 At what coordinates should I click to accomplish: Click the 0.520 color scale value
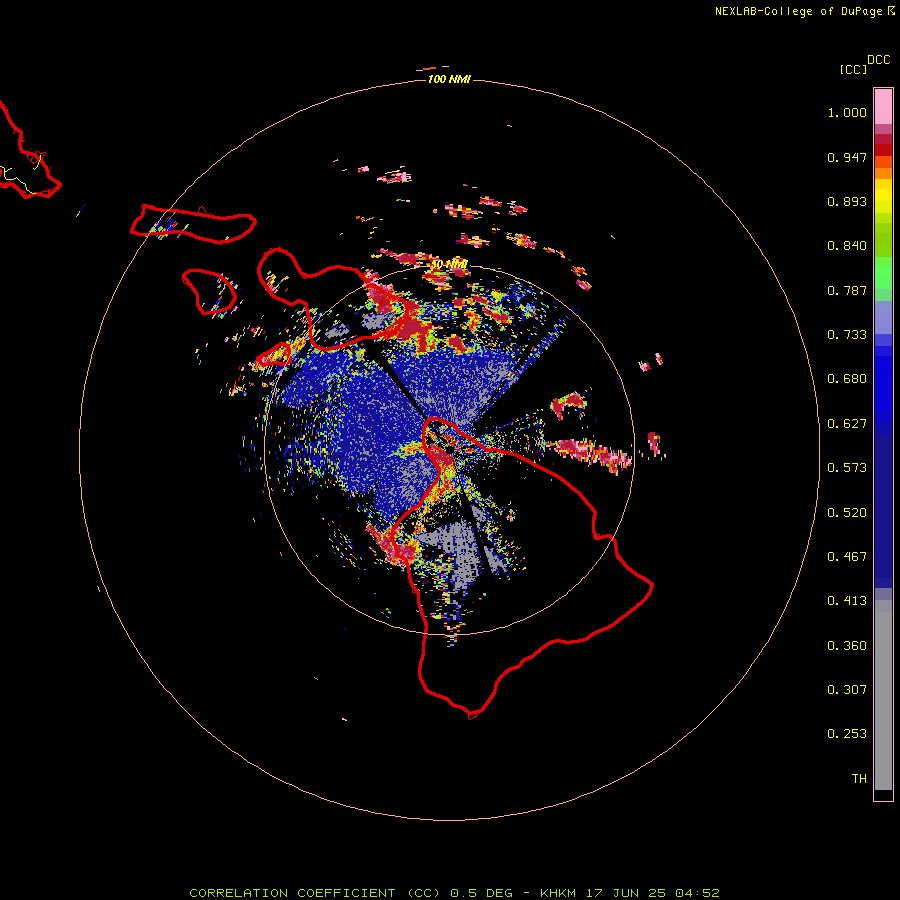847,513
